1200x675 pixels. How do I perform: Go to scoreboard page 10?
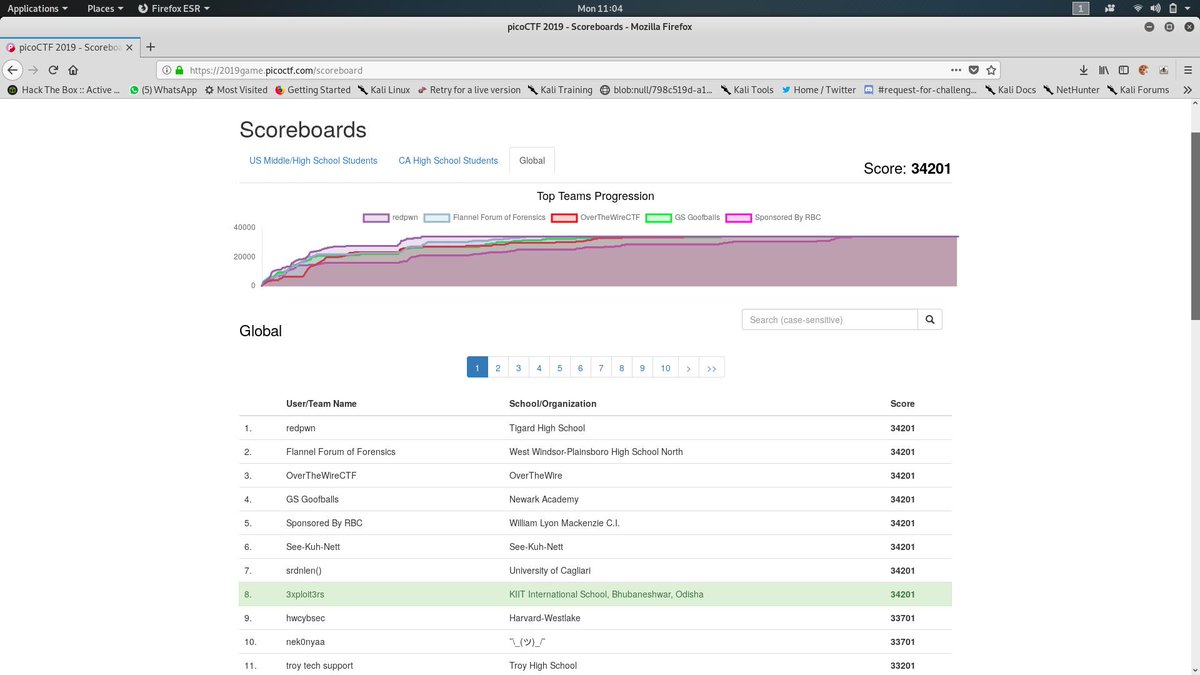pyautogui.click(x=665, y=368)
